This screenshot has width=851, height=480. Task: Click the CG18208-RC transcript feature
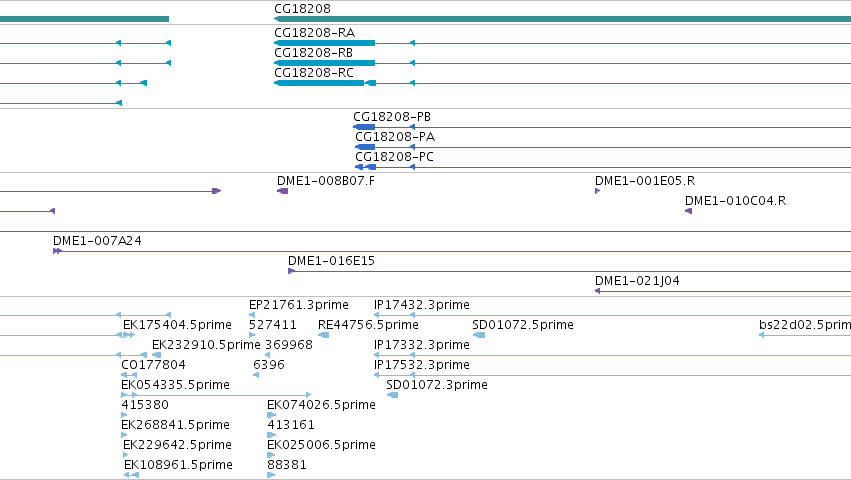point(325,83)
